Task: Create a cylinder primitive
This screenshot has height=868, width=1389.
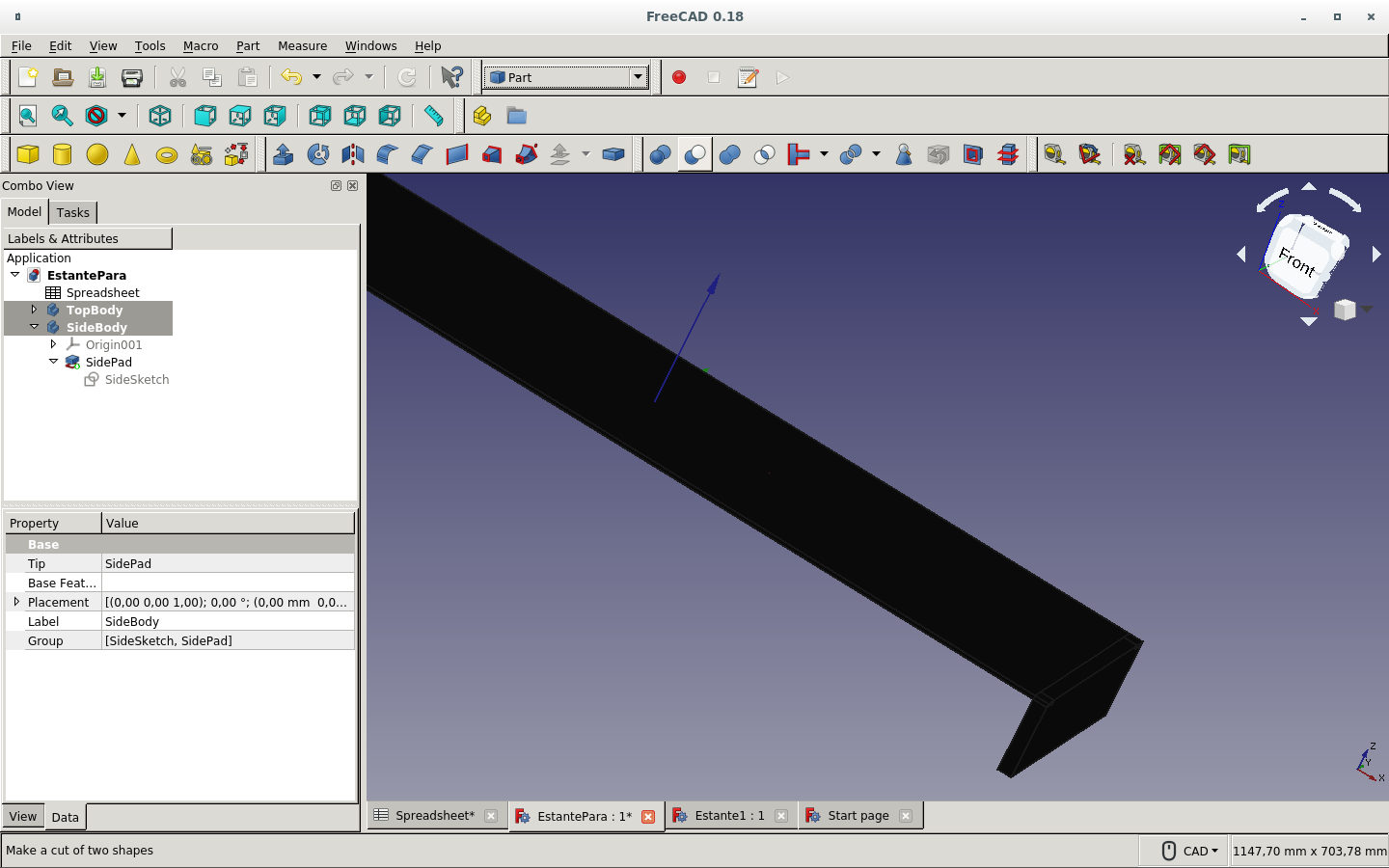Action: pos(63,154)
